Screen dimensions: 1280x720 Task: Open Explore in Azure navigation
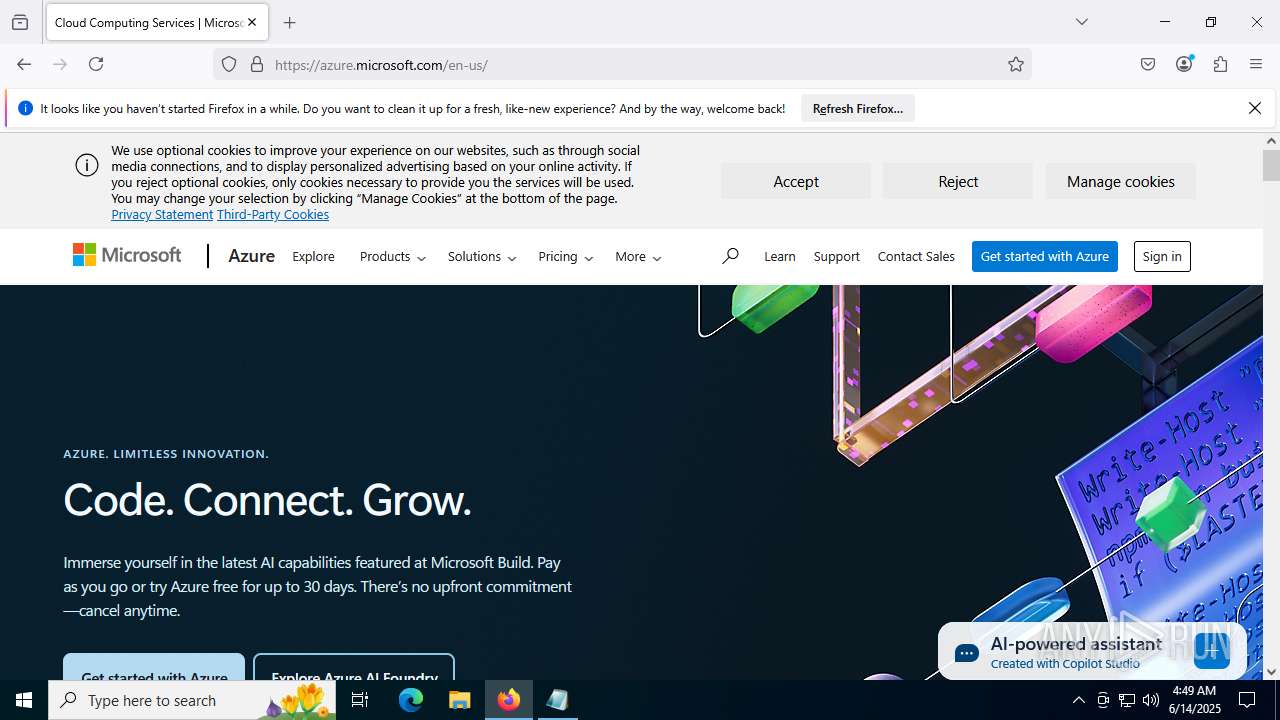click(x=313, y=256)
